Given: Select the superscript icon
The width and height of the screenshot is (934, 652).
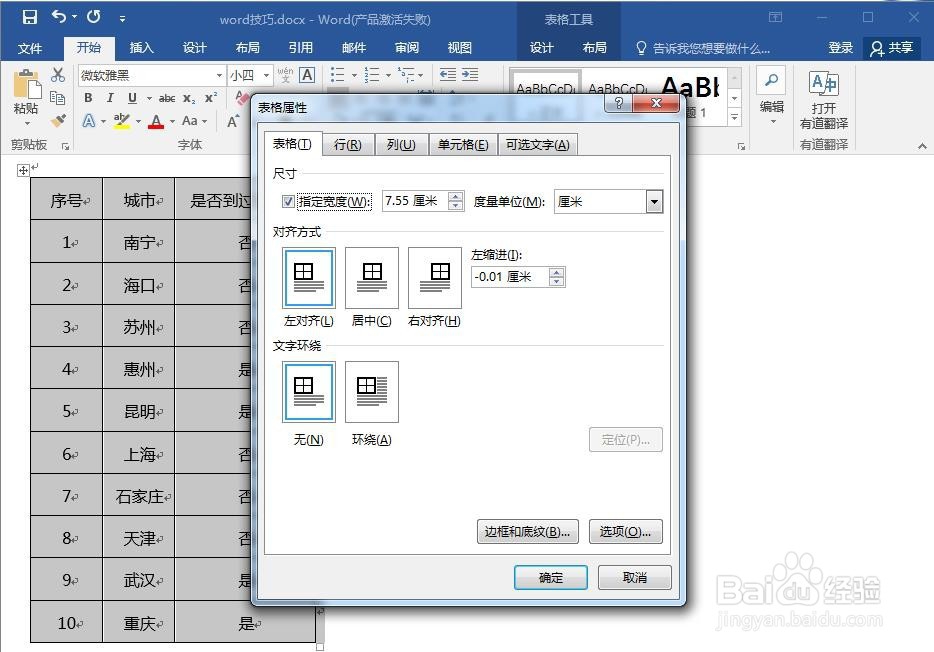Looking at the screenshot, I should click(209, 98).
